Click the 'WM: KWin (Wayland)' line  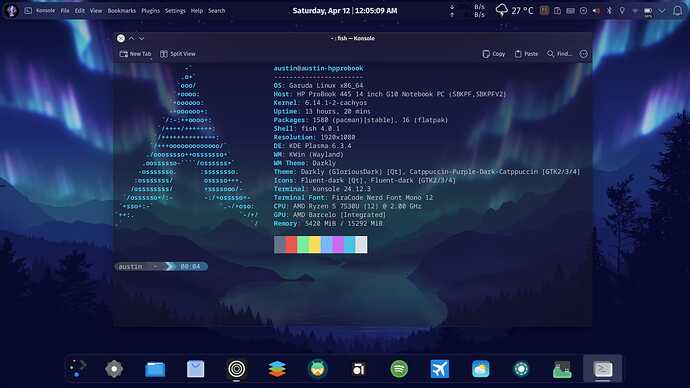[308, 154]
